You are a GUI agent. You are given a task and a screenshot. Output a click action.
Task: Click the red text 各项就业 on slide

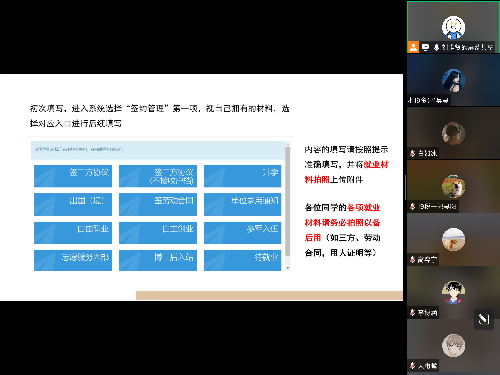click(x=364, y=208)
